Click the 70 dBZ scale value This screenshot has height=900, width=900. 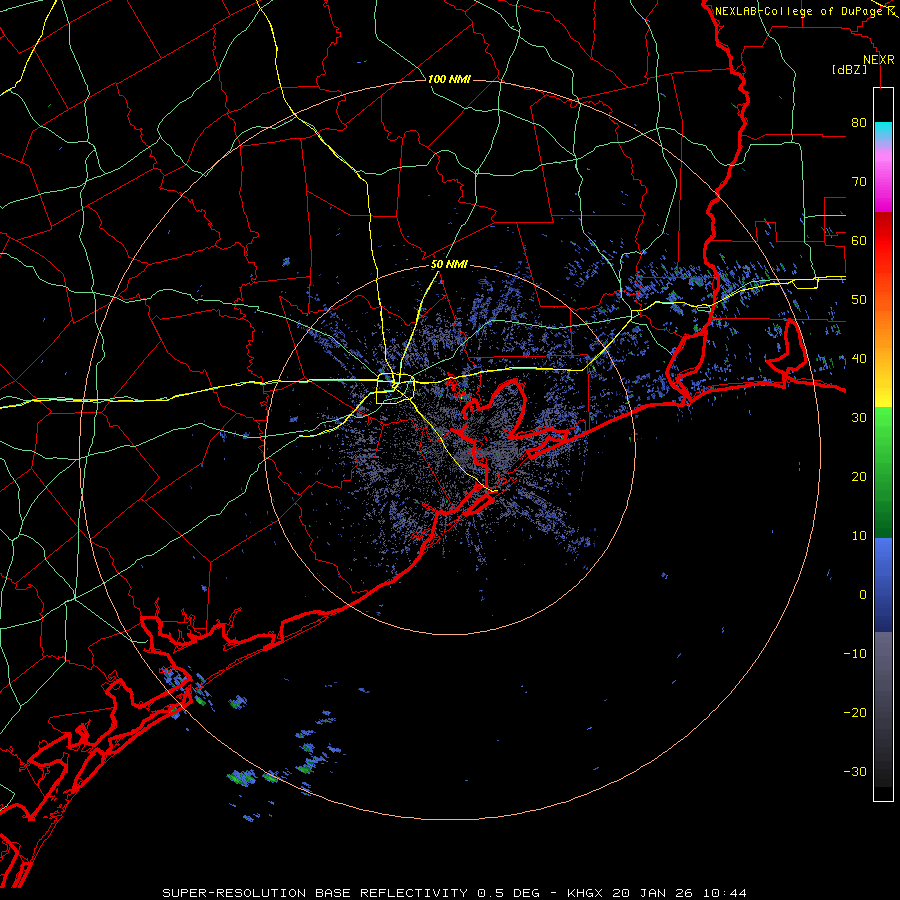click(x=859, y=182)
